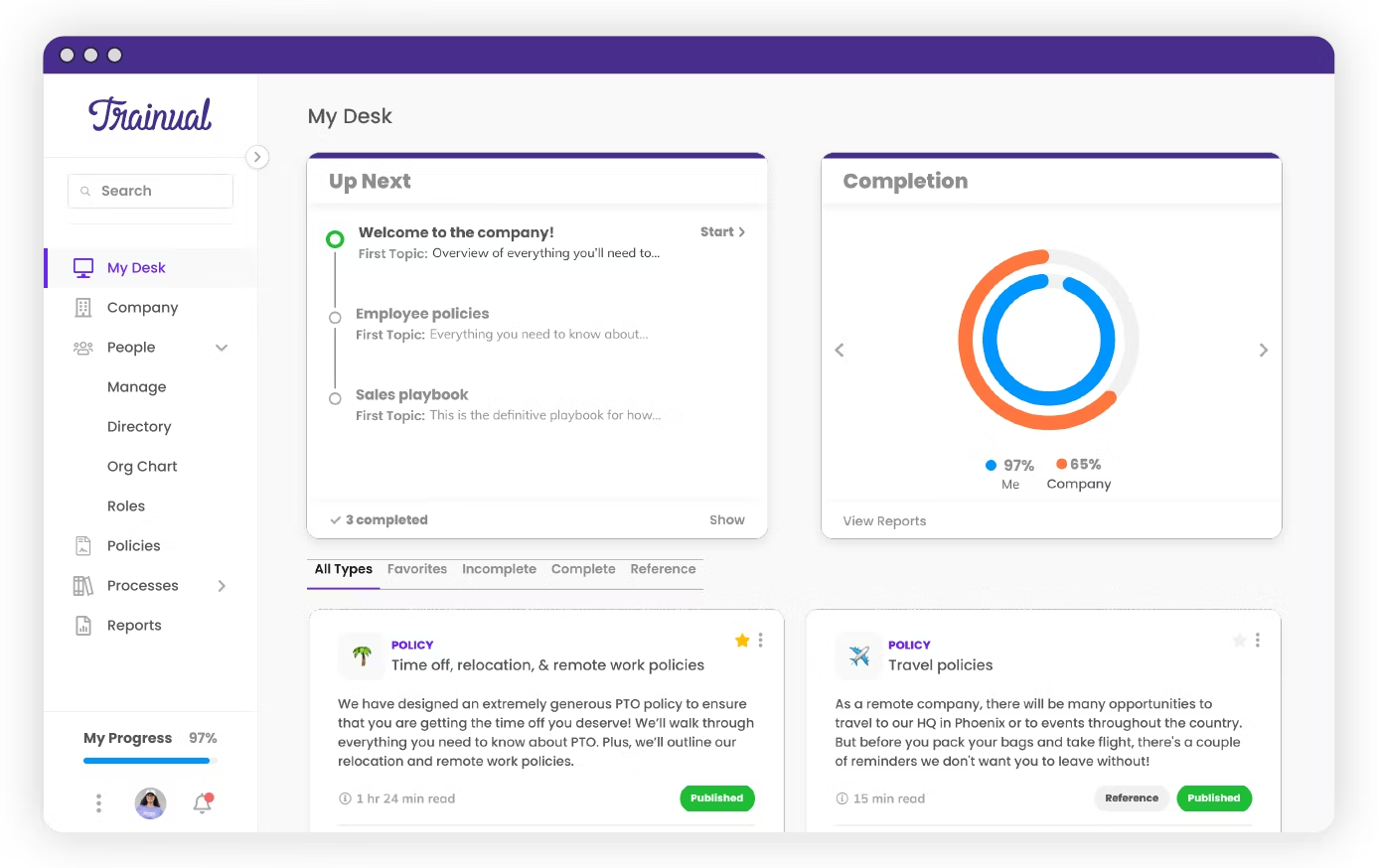Viewport: 1378px width, 868px height.
Task: Collapse the sidebar with the arrow button
Action: point(257,157)
